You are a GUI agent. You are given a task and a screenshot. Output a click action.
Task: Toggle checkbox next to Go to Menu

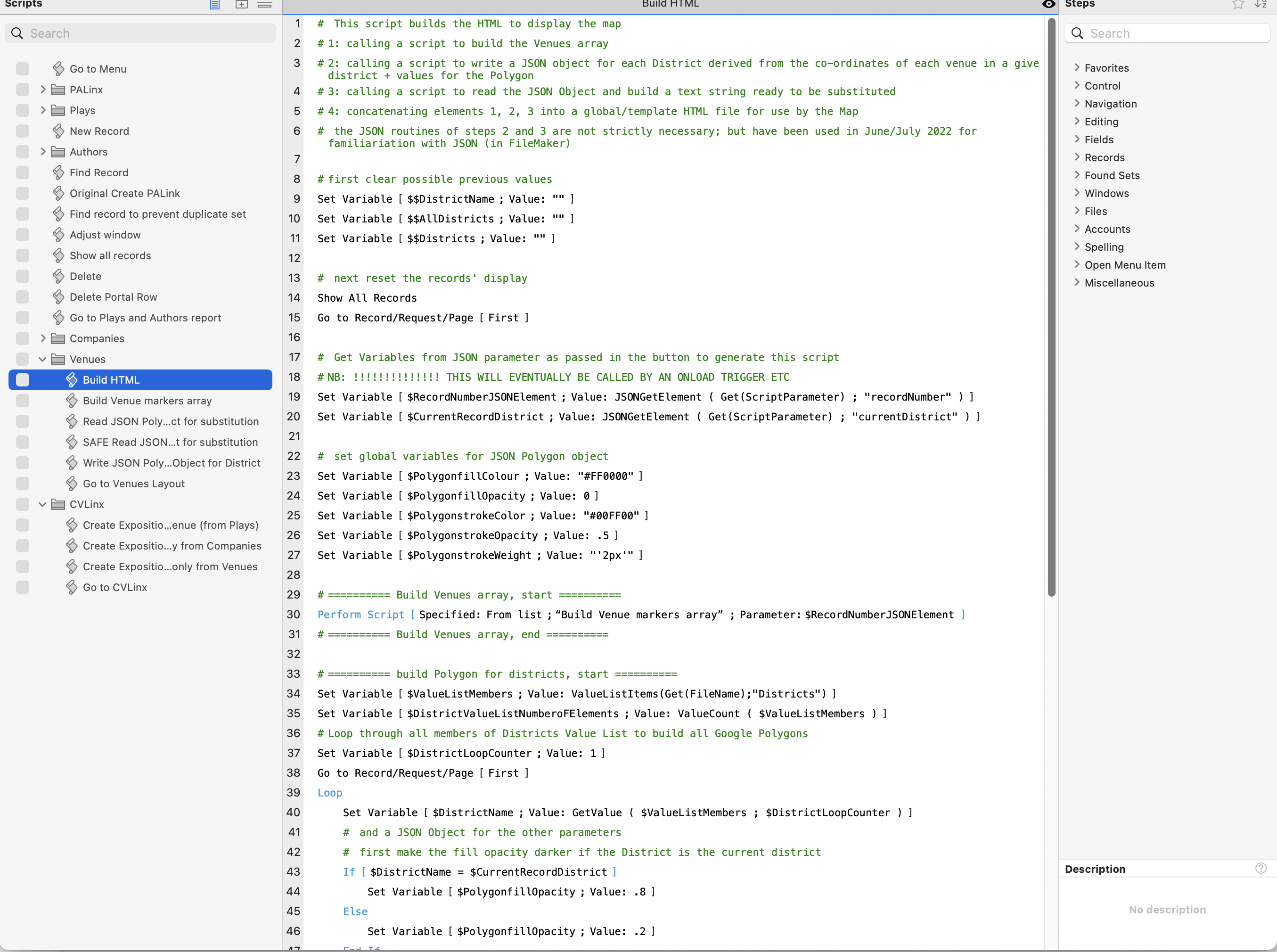(23, 69)
